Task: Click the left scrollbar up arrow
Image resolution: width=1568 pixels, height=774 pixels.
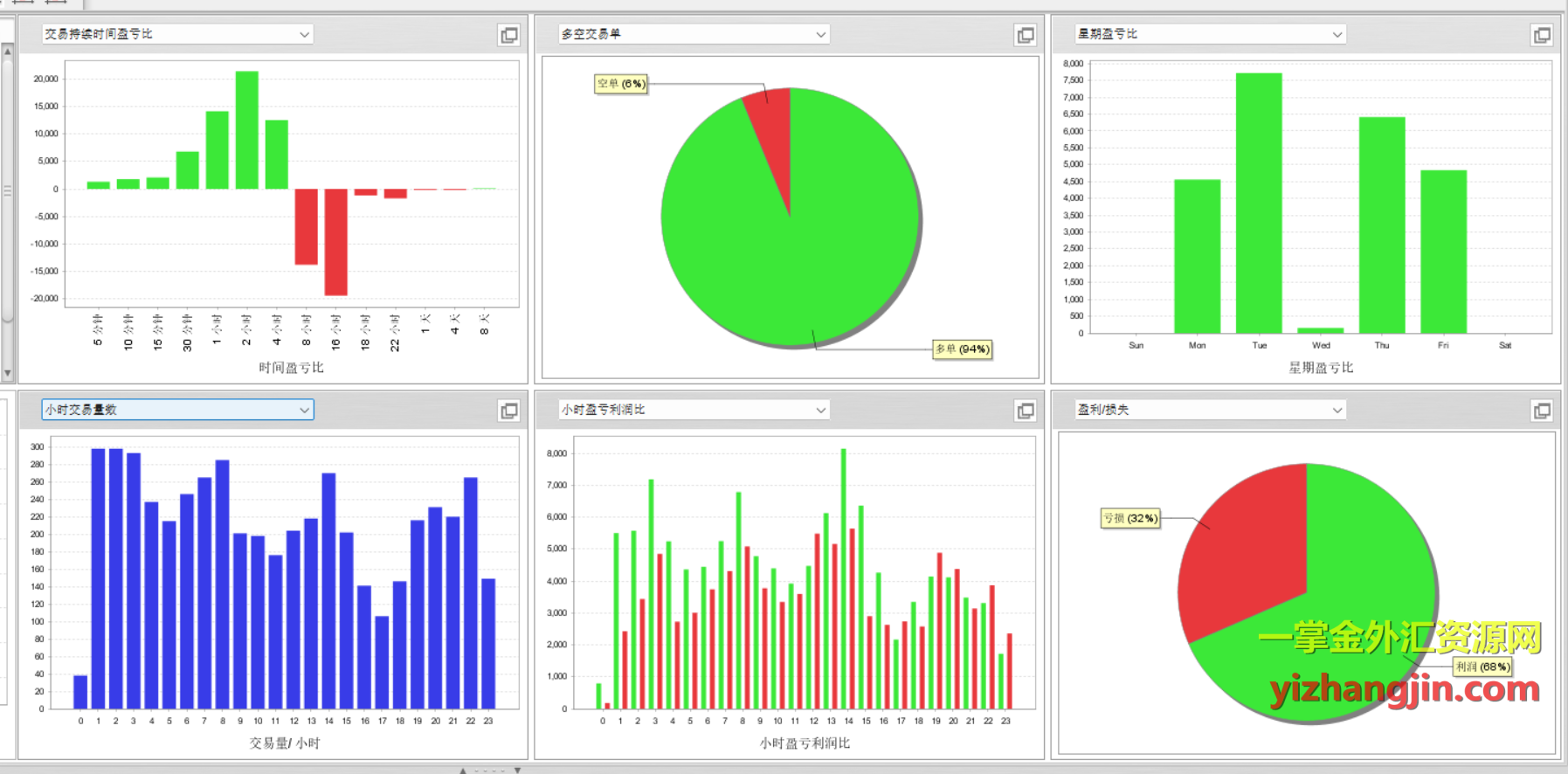Action: coord(8,52)
